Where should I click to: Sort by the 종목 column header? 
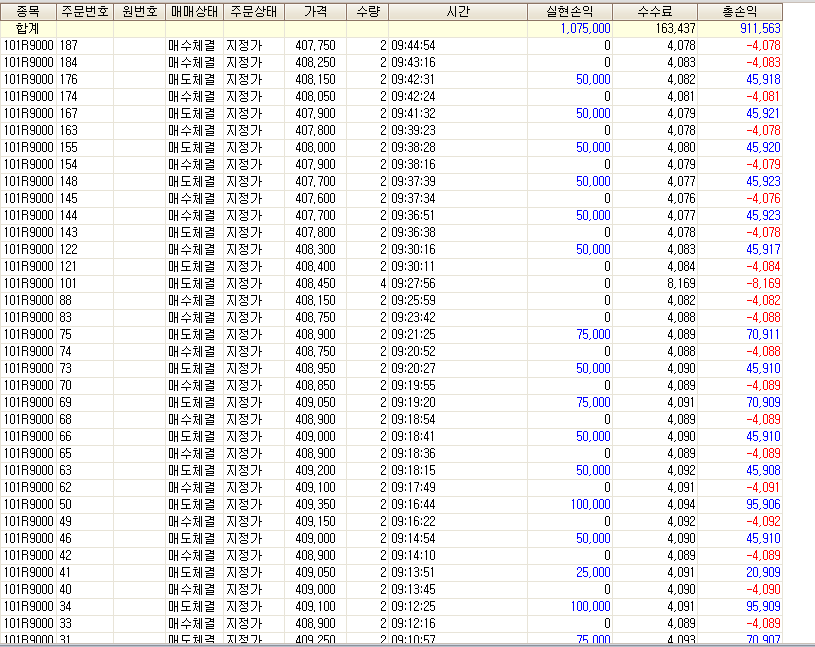(28, 11)
